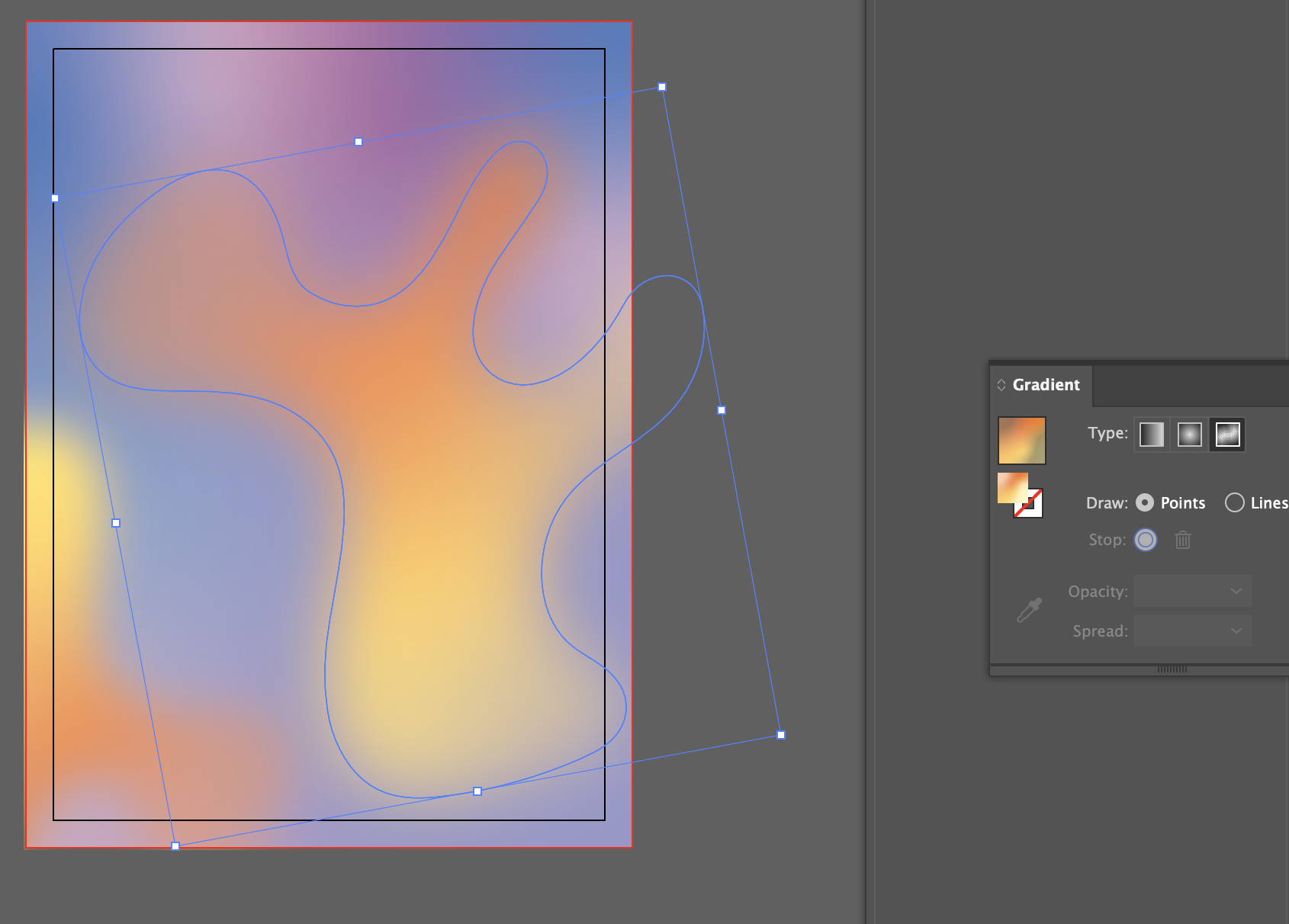Select the Points radio button under Draw
The image size is (1289, 924).
pos(1146,502)
